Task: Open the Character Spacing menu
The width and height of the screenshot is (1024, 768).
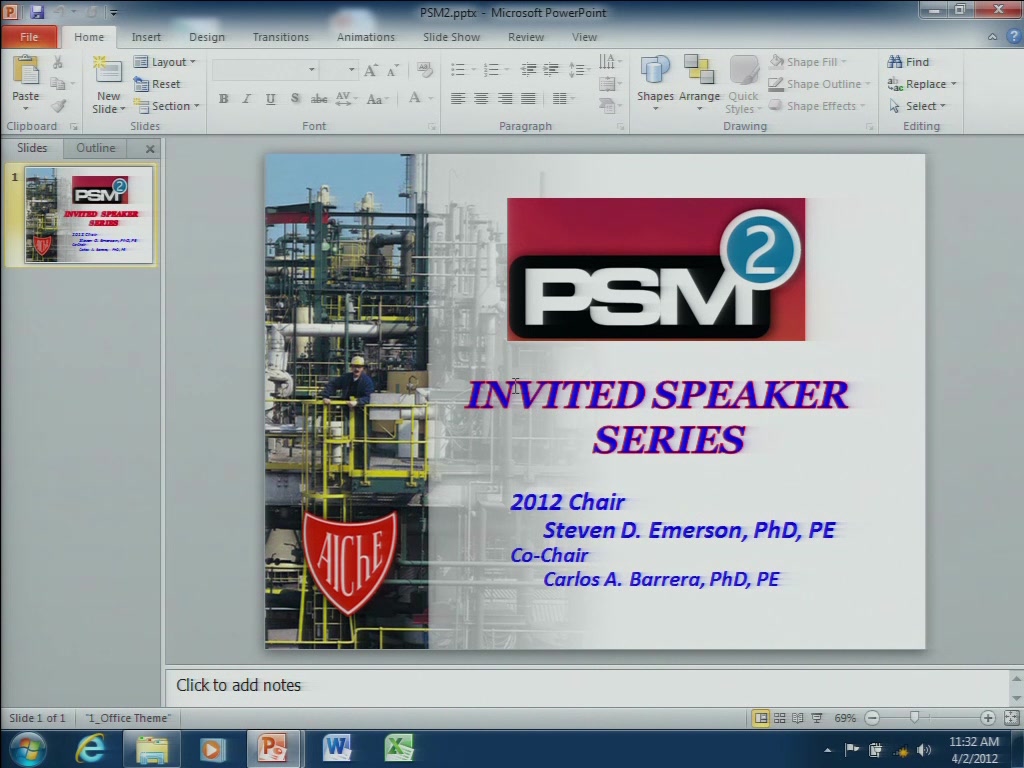Action: (346, 99)
